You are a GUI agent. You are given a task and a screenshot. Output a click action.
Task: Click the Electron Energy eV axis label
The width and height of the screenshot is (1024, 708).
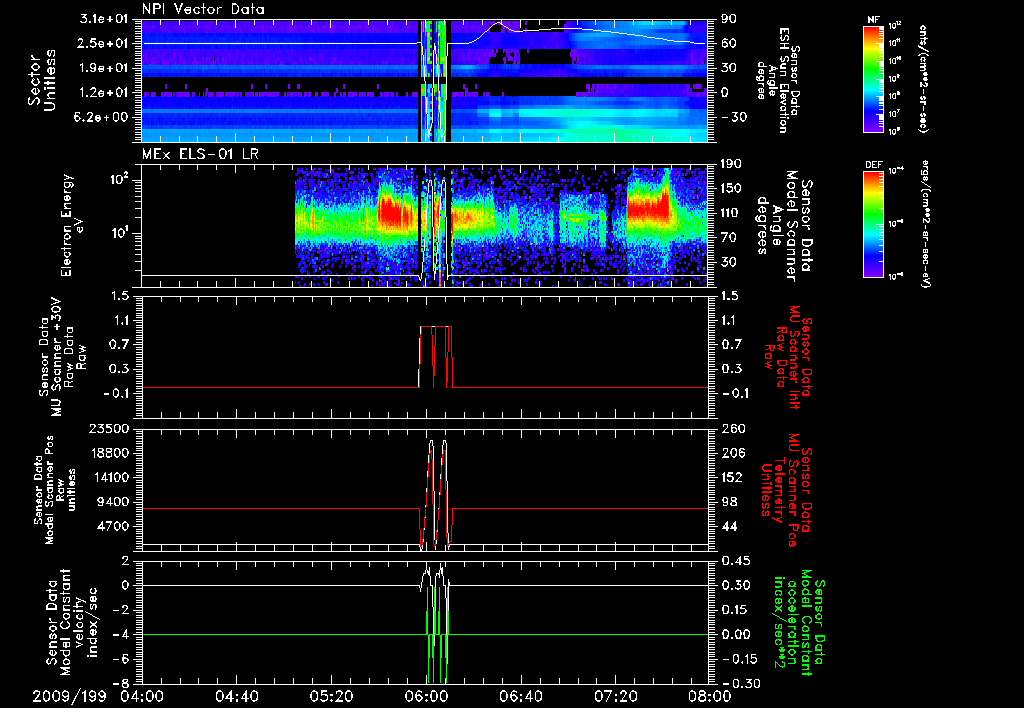tap(72, 225)
